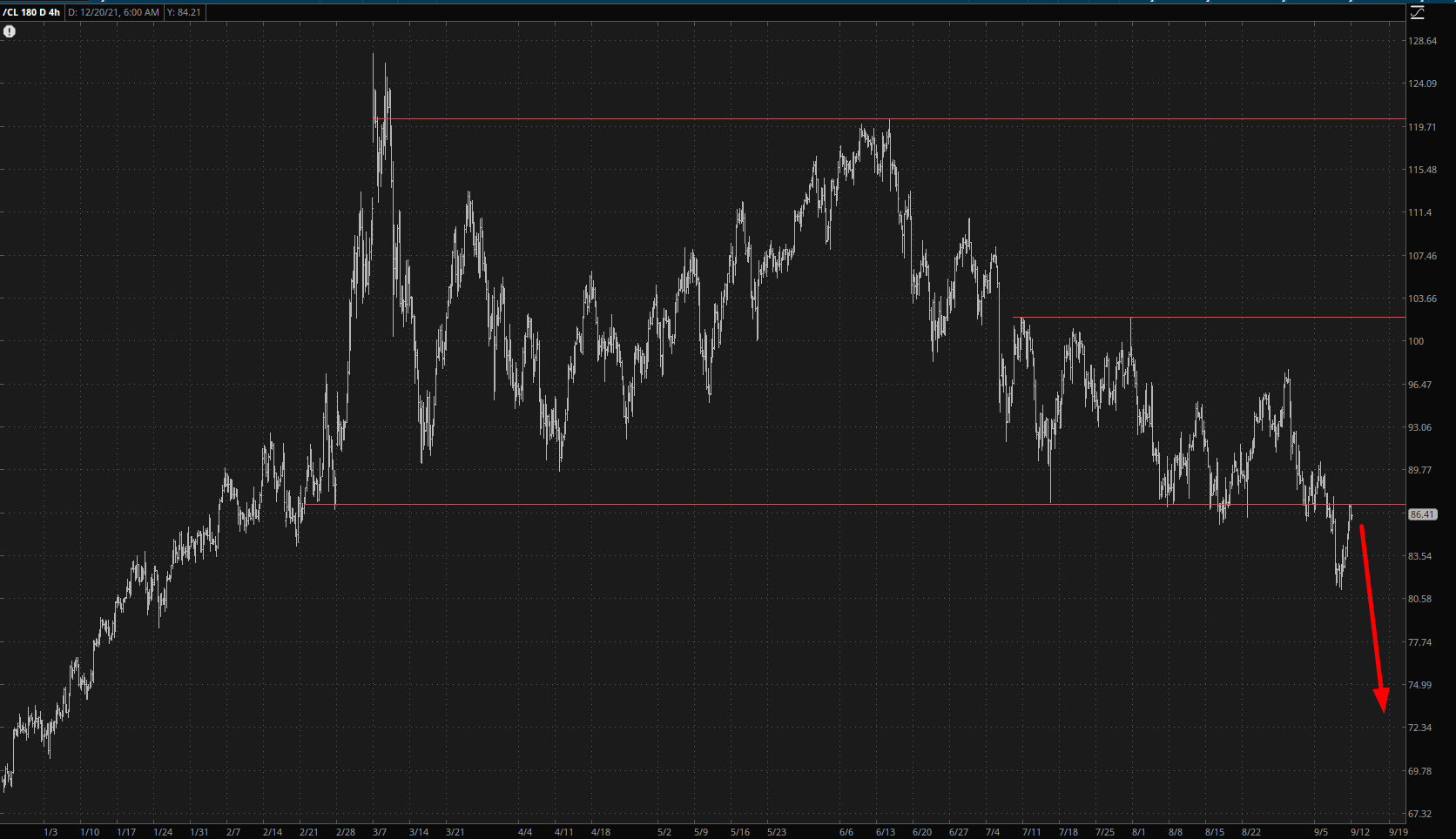Click the 119.71 price axis label

(1422, 127)
